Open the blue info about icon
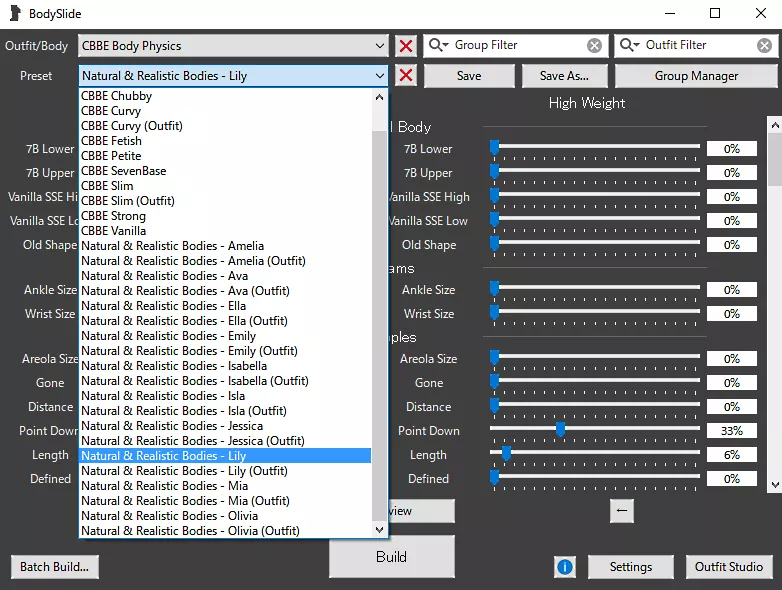The width and height of the screenshot is (782, 590). click(x=565, y=567)
